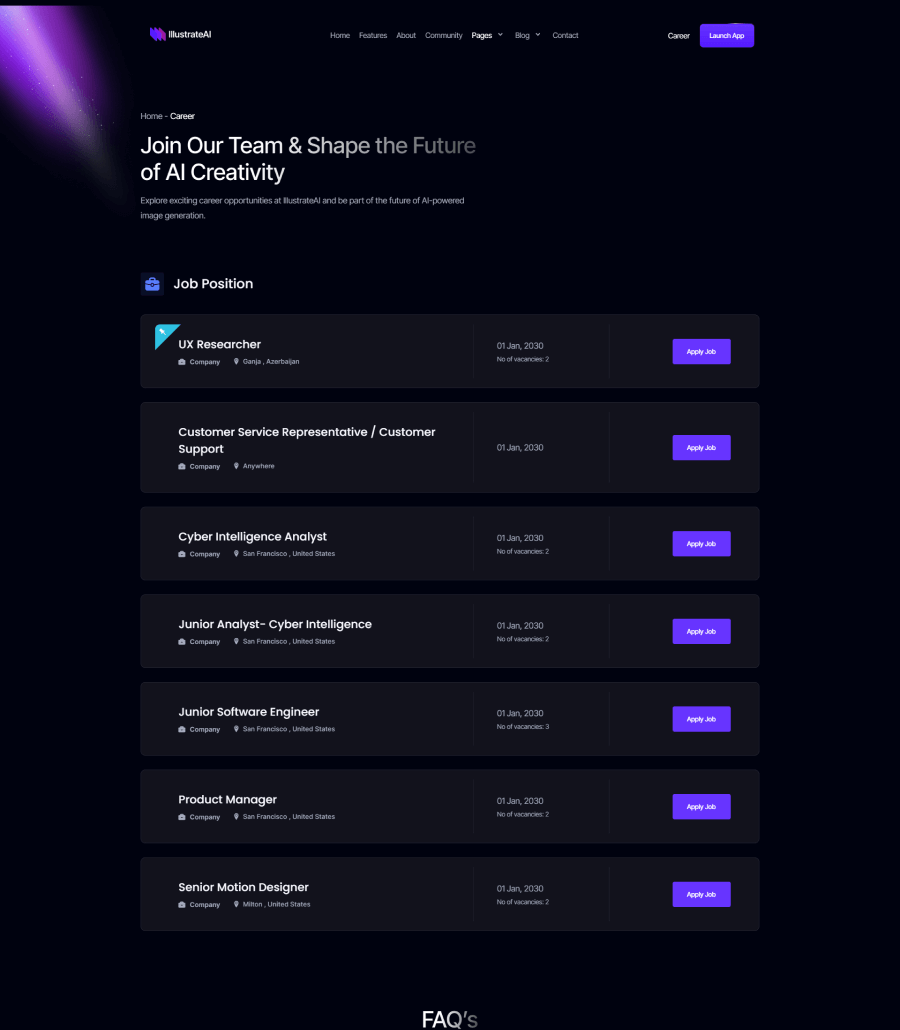
Task: Click the location pin beside Ganja, Azerbaijan
Action: (237, 362)
